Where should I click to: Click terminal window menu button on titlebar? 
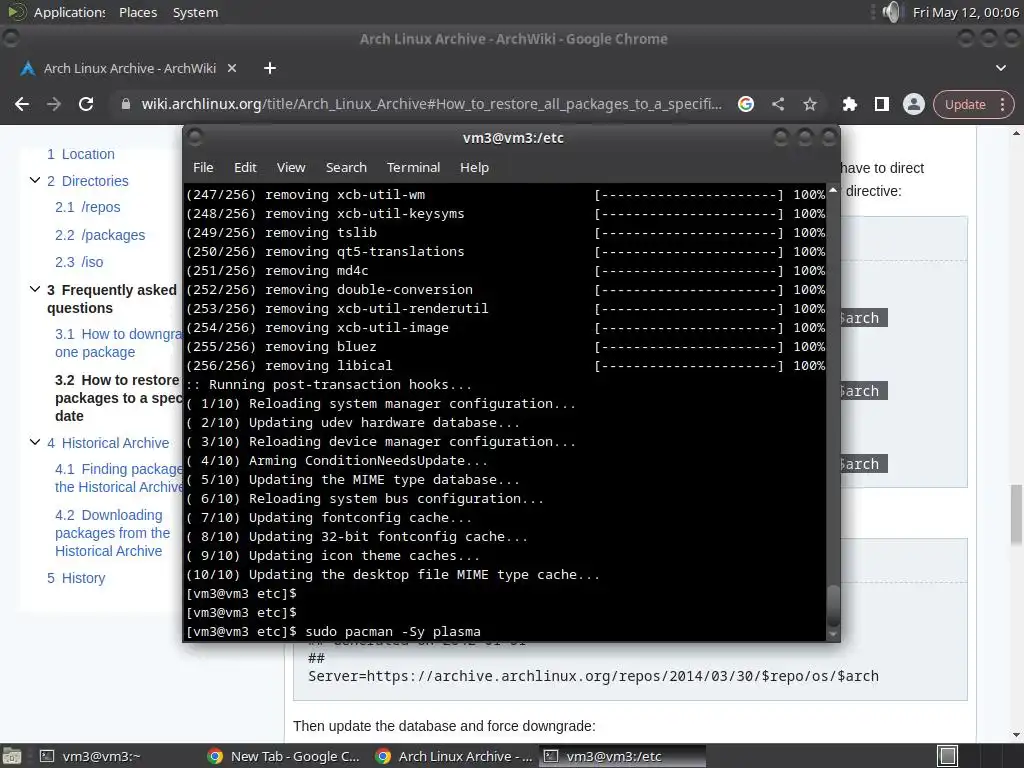tap(195, 137)
